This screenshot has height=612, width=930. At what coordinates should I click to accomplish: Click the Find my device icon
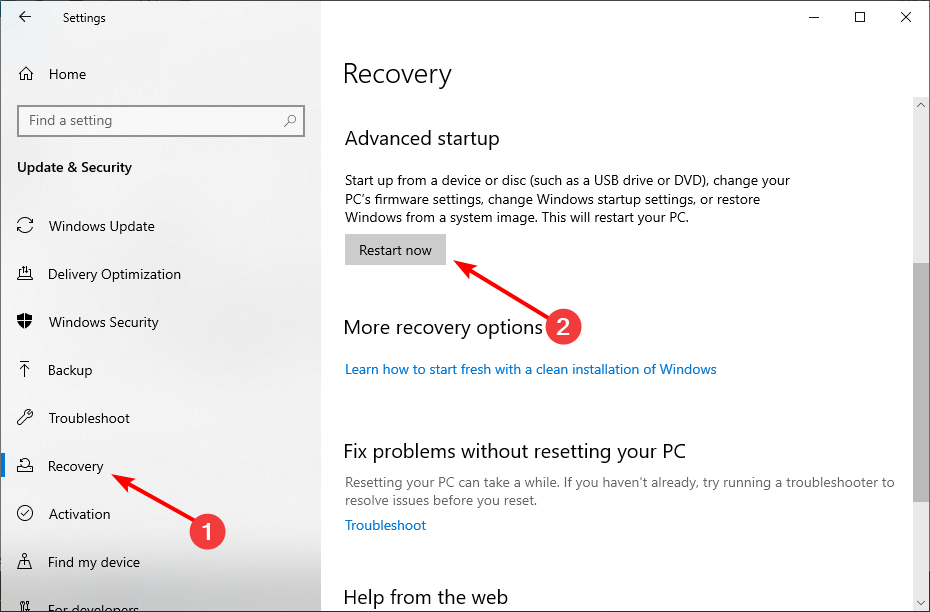26,562
